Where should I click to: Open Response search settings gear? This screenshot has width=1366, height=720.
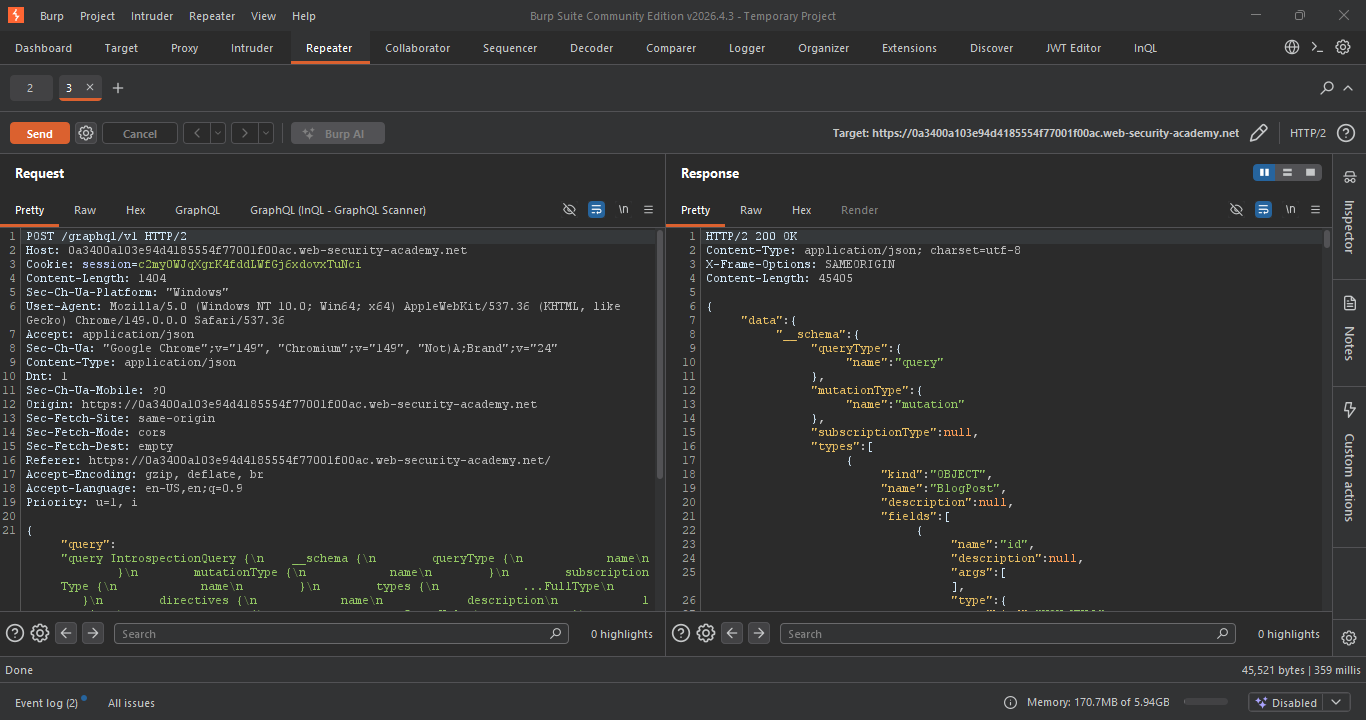point(706,633)
